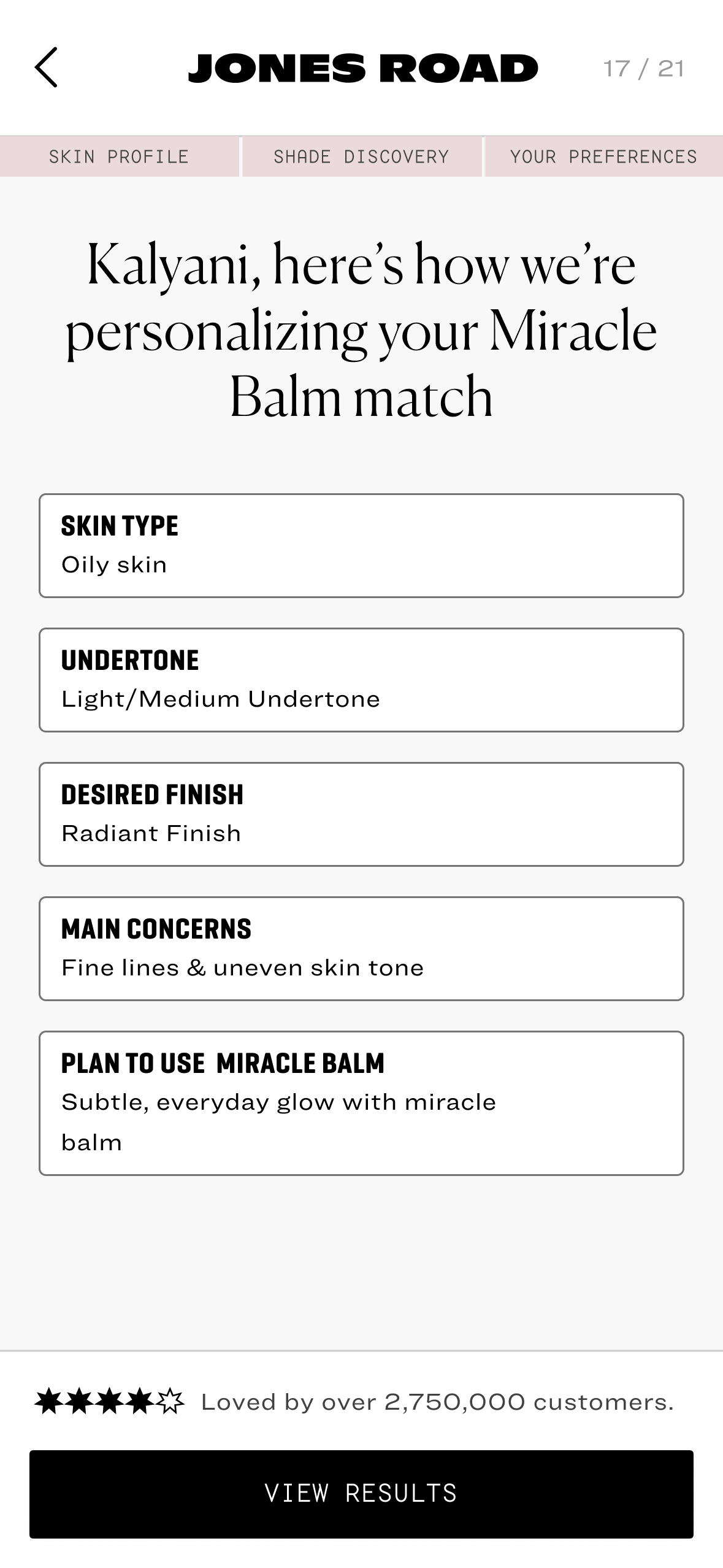Click the 17 / 21 step counter
The width and height of the screenshot is (723, 1568).
coord(643,69)
